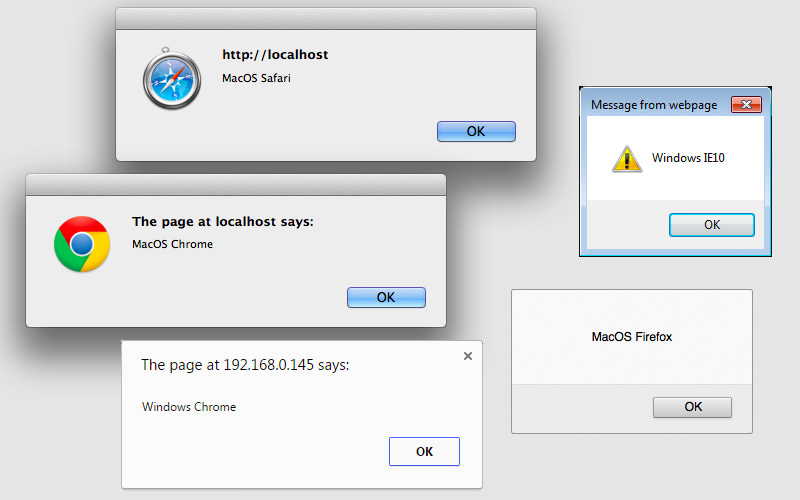Click the Safari dialog title bar
The width and height of the screenshot is (800, 500).
(x=326, y=19)
